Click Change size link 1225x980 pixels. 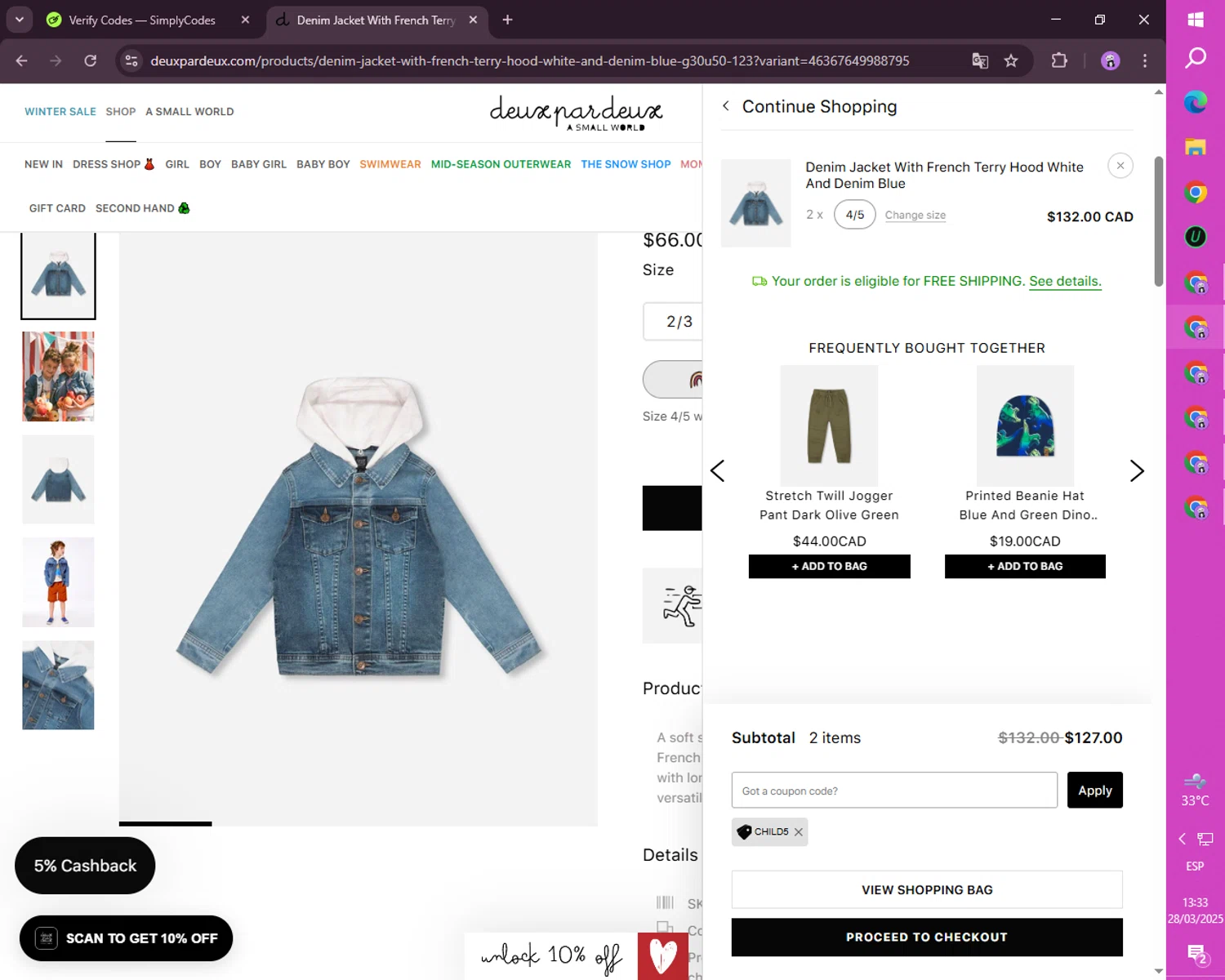tap(915, 216)
